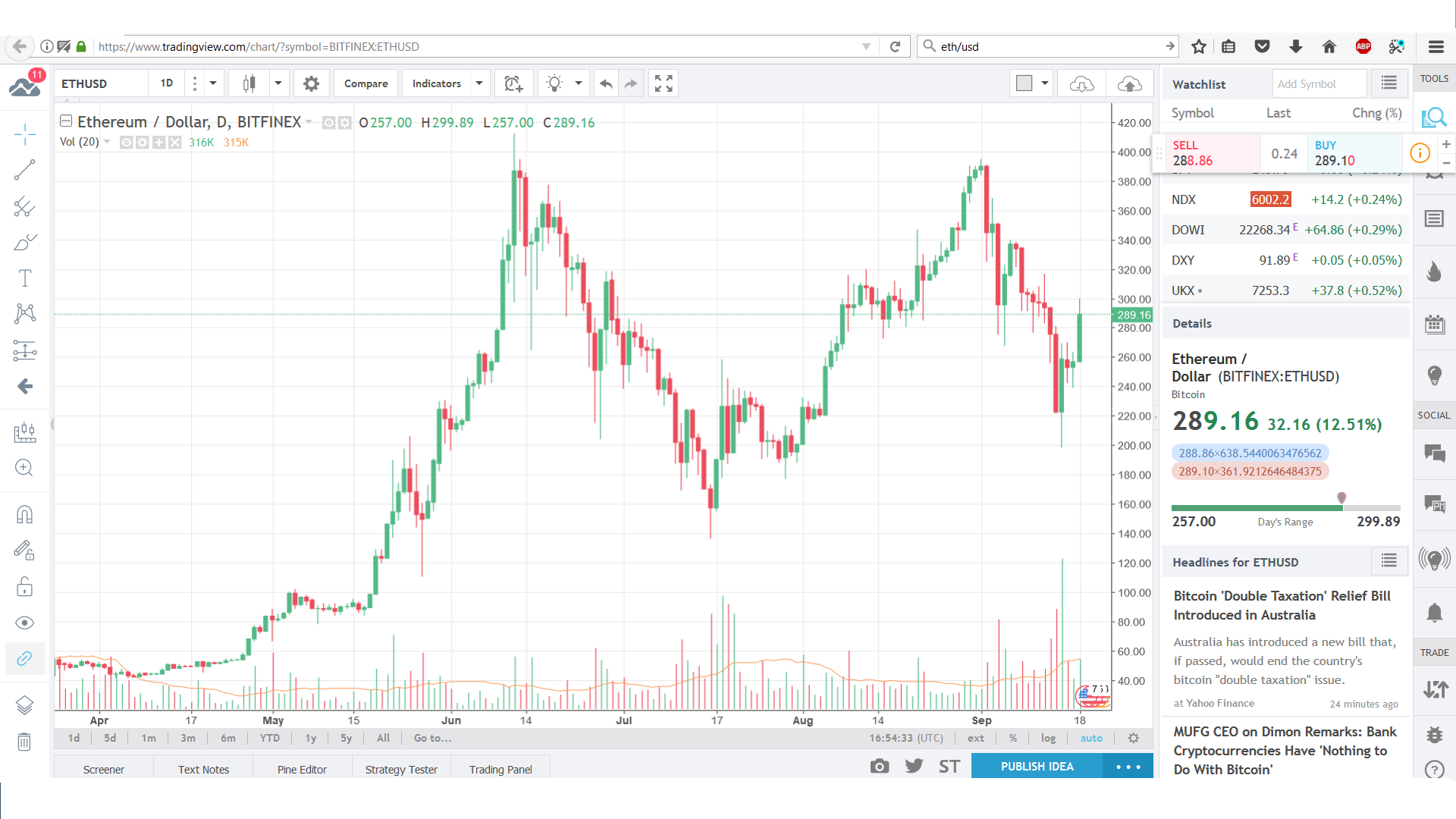Select the crosshair cursor tool
This screenshot has width=1456, height=819.
[x=24, y=134]
